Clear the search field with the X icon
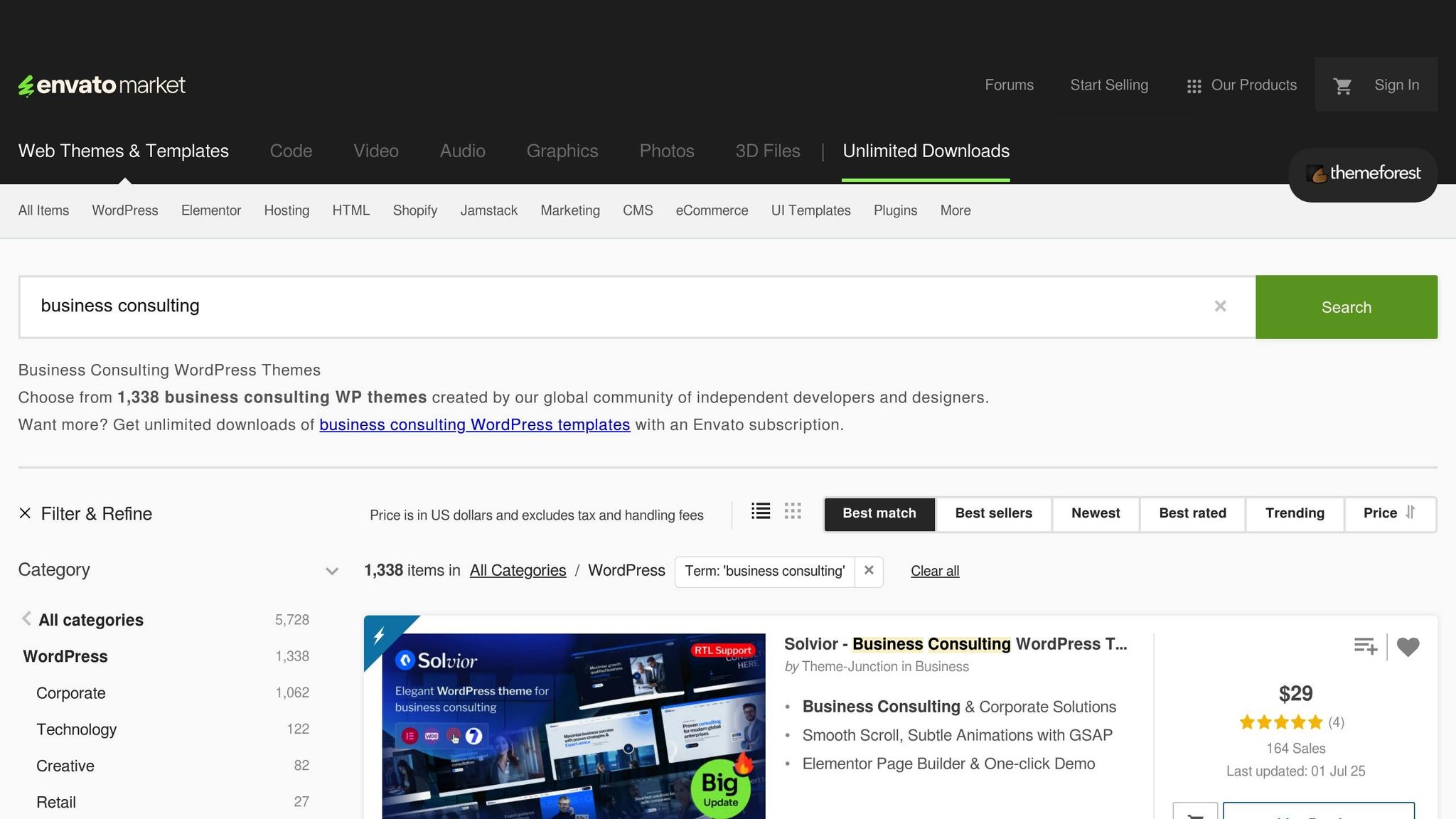The image size is (1456, 819). [x=1220, y=306]
